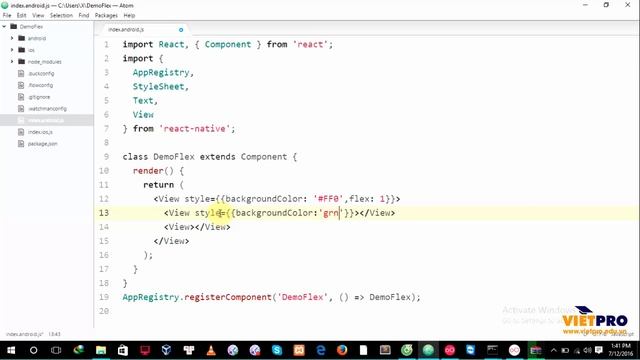Open Skype from the taskbar
640x360 pixels.
pyautogui.click(x=277, y=350)
